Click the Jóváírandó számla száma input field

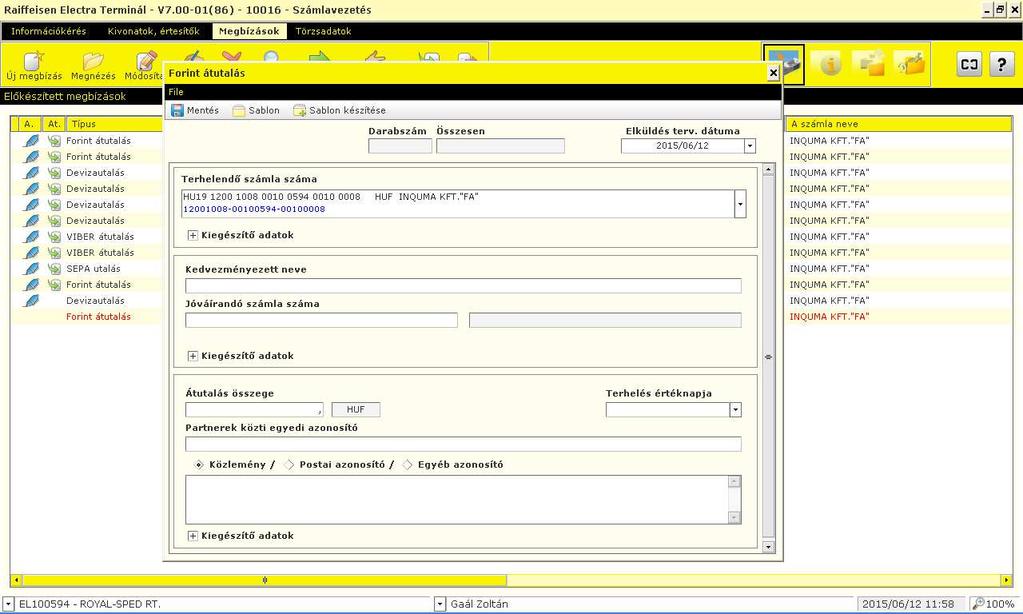pyautogui.click(x=321, y=320)
